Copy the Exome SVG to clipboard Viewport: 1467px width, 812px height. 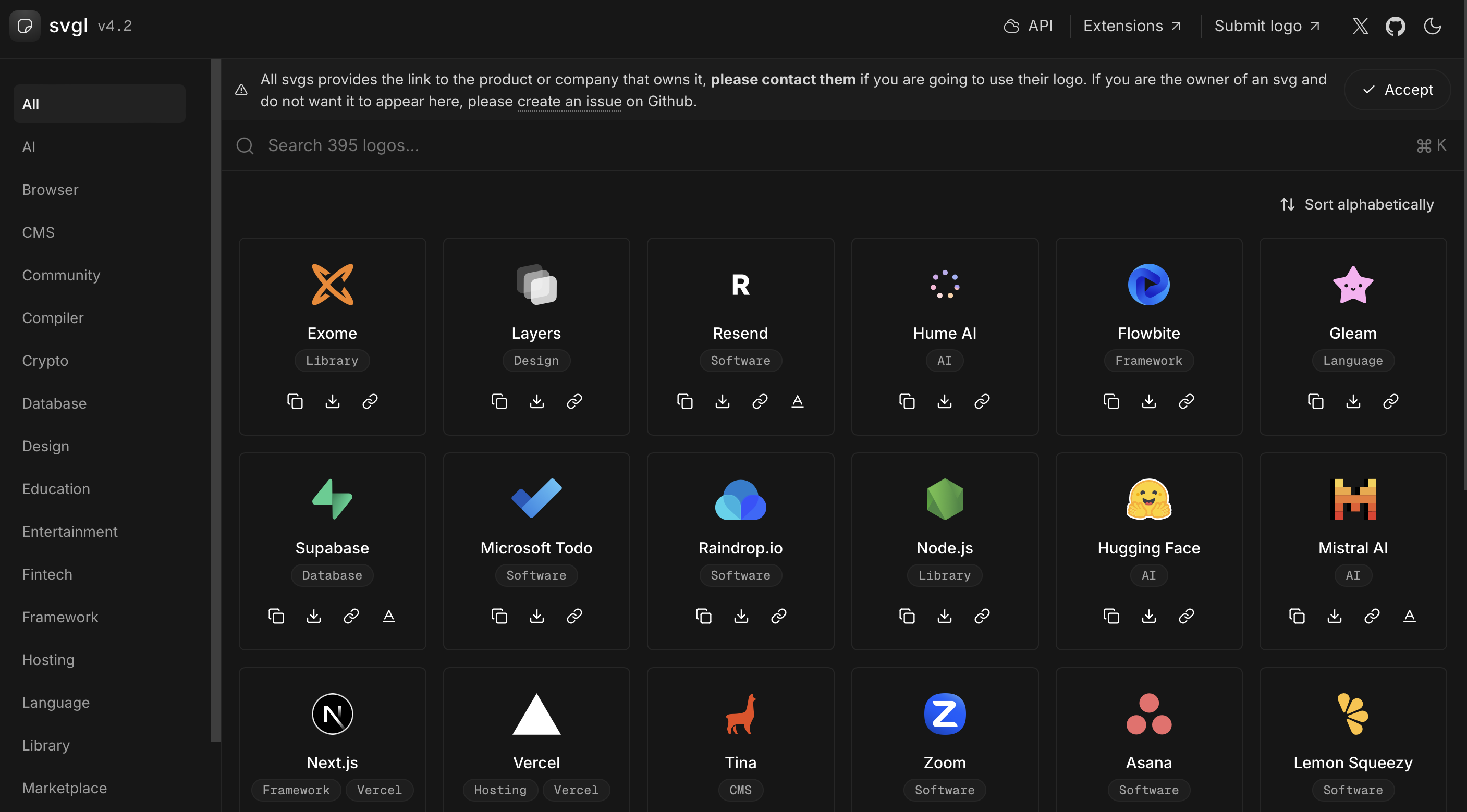tap(295, 401)
